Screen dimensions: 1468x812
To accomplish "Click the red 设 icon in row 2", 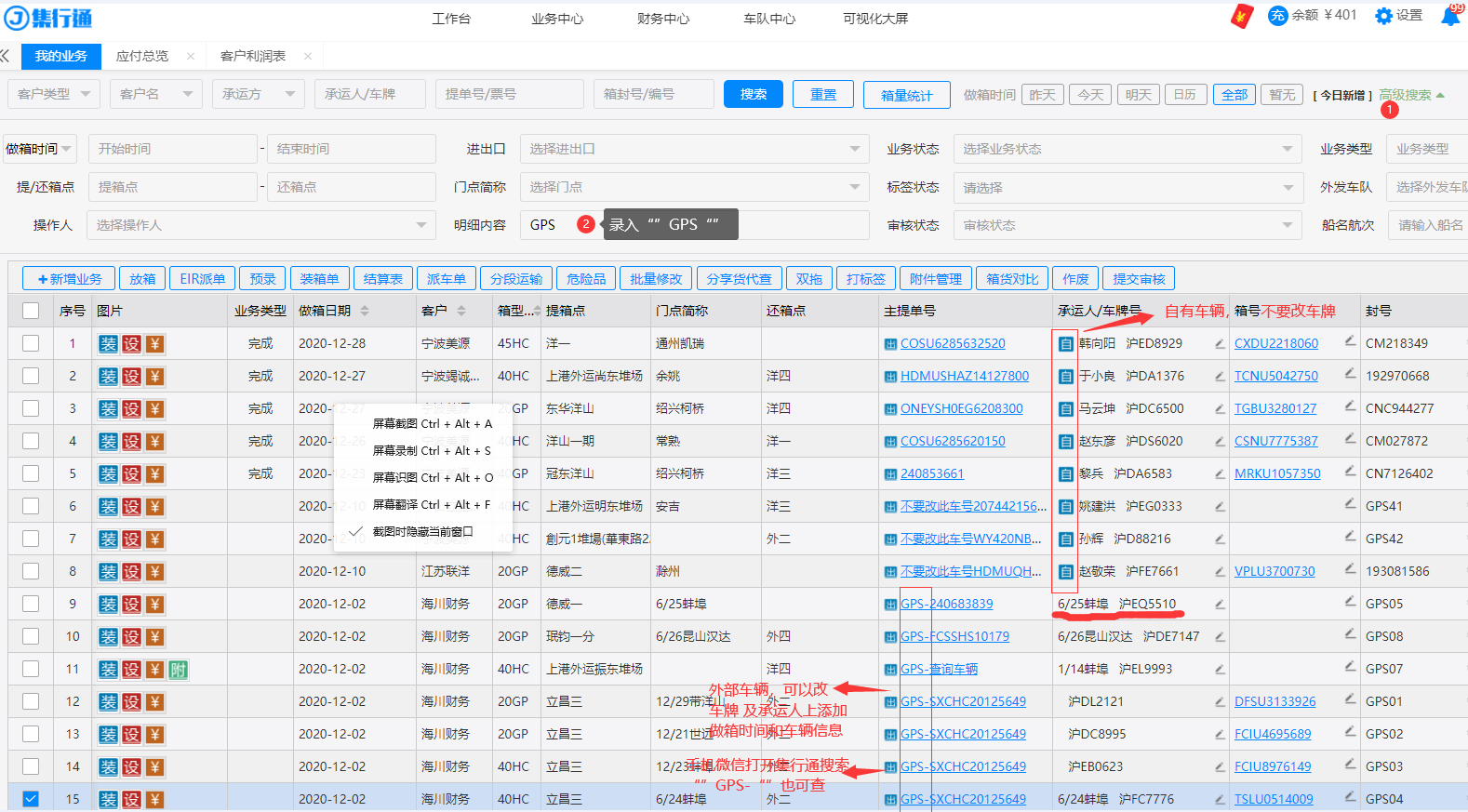I will point(131,377).
